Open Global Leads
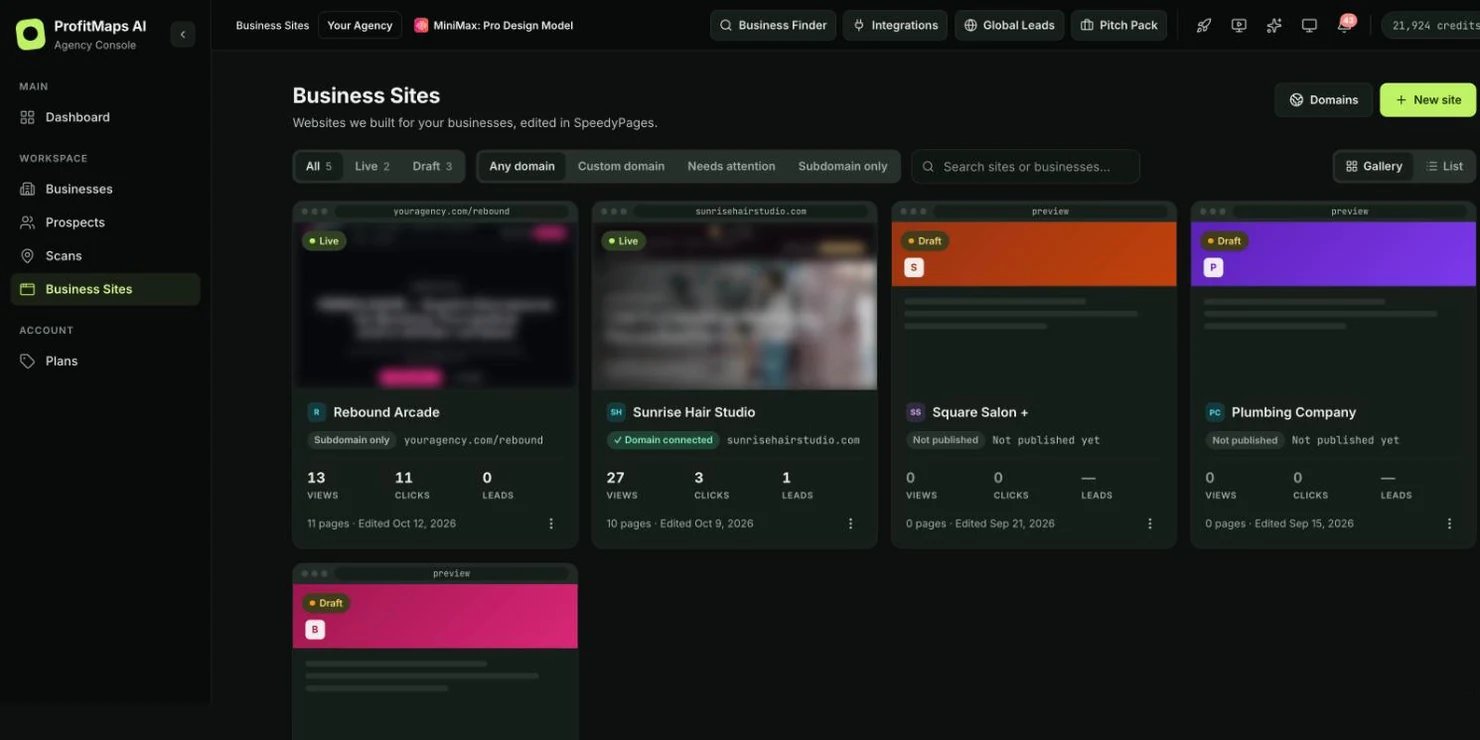The image size is (1480, 740). pos(1009,25)
